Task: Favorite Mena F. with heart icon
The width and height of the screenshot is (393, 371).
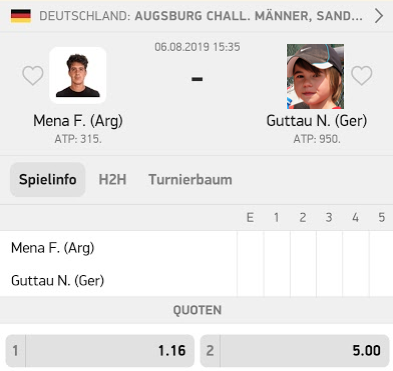Action: [x=33, y=75]
